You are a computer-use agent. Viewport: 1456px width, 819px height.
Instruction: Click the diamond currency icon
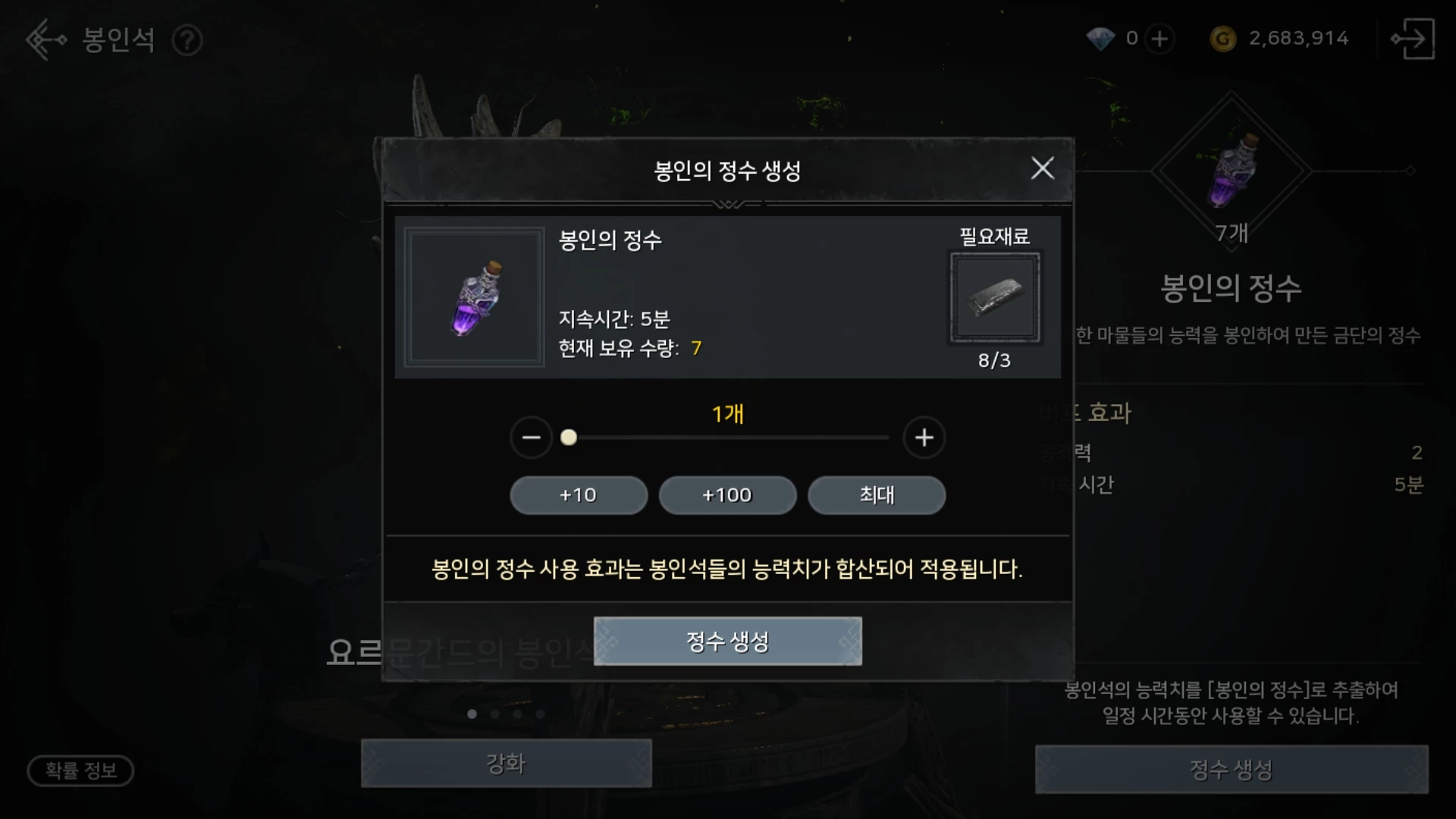[1100, 39]
